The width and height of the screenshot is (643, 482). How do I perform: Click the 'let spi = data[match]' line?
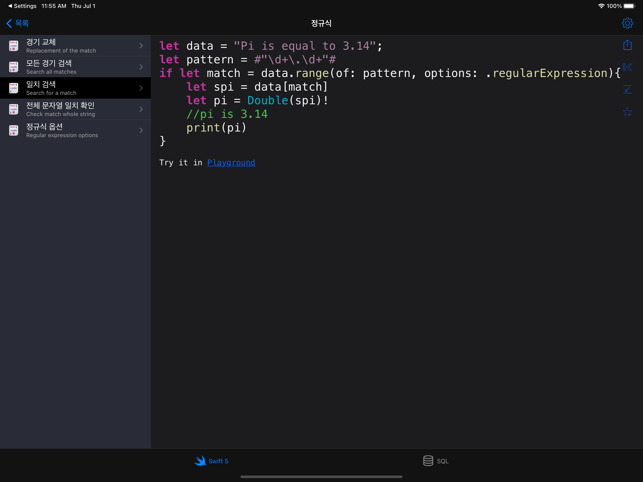(x=257, y=87)
